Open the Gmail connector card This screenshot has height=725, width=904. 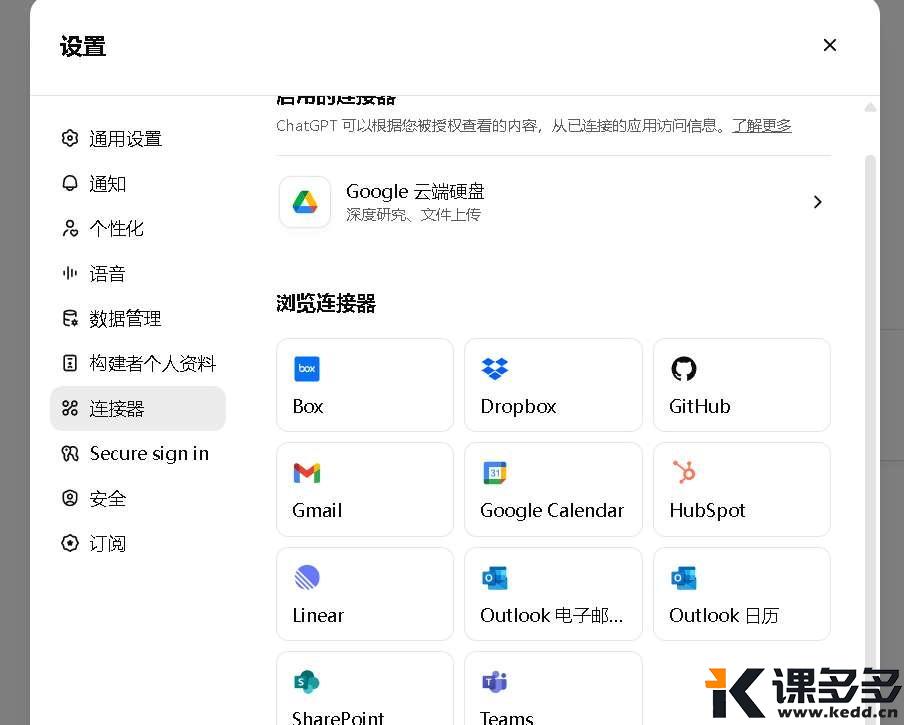[365, 489]
